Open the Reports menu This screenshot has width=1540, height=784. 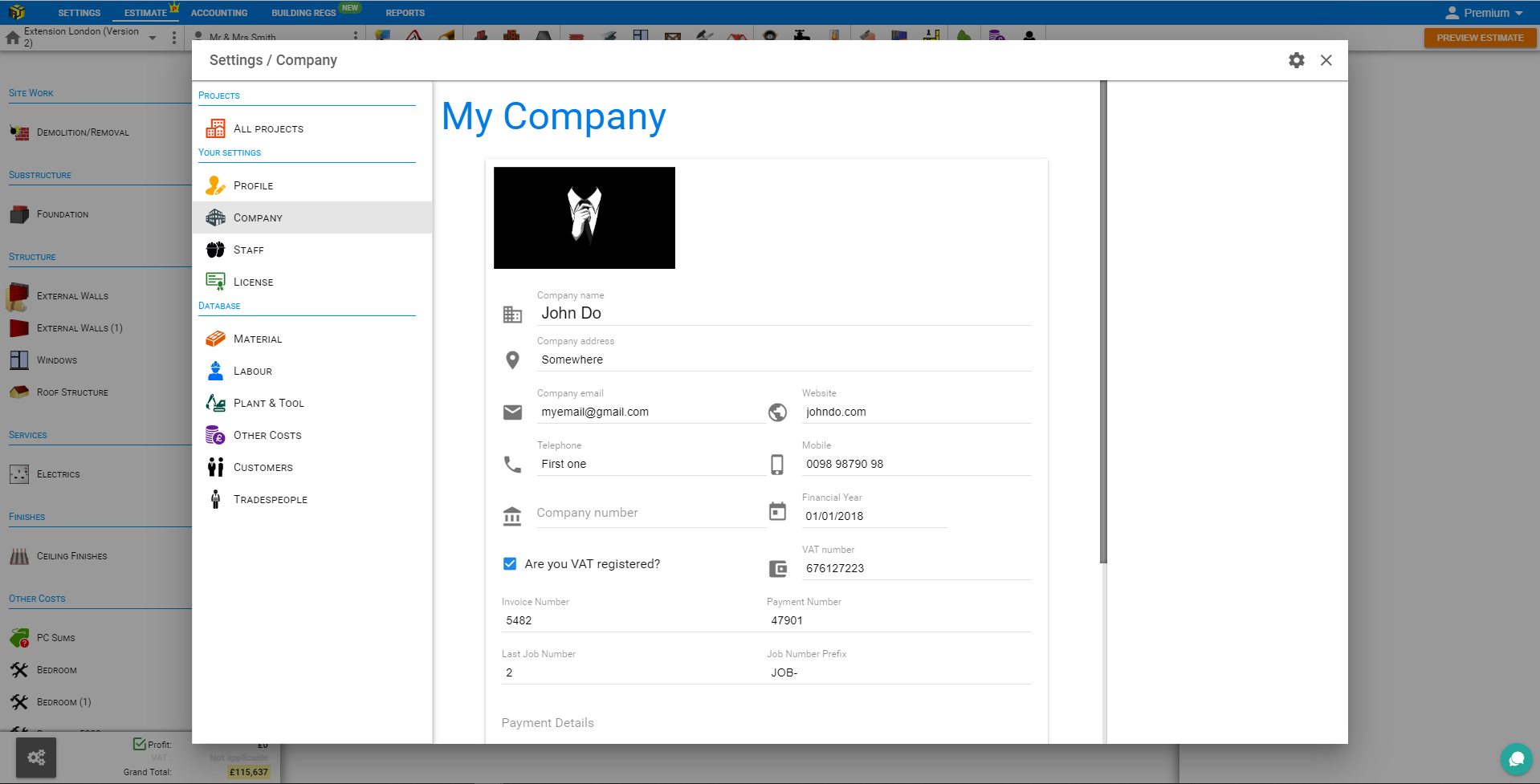coord(405,13)
